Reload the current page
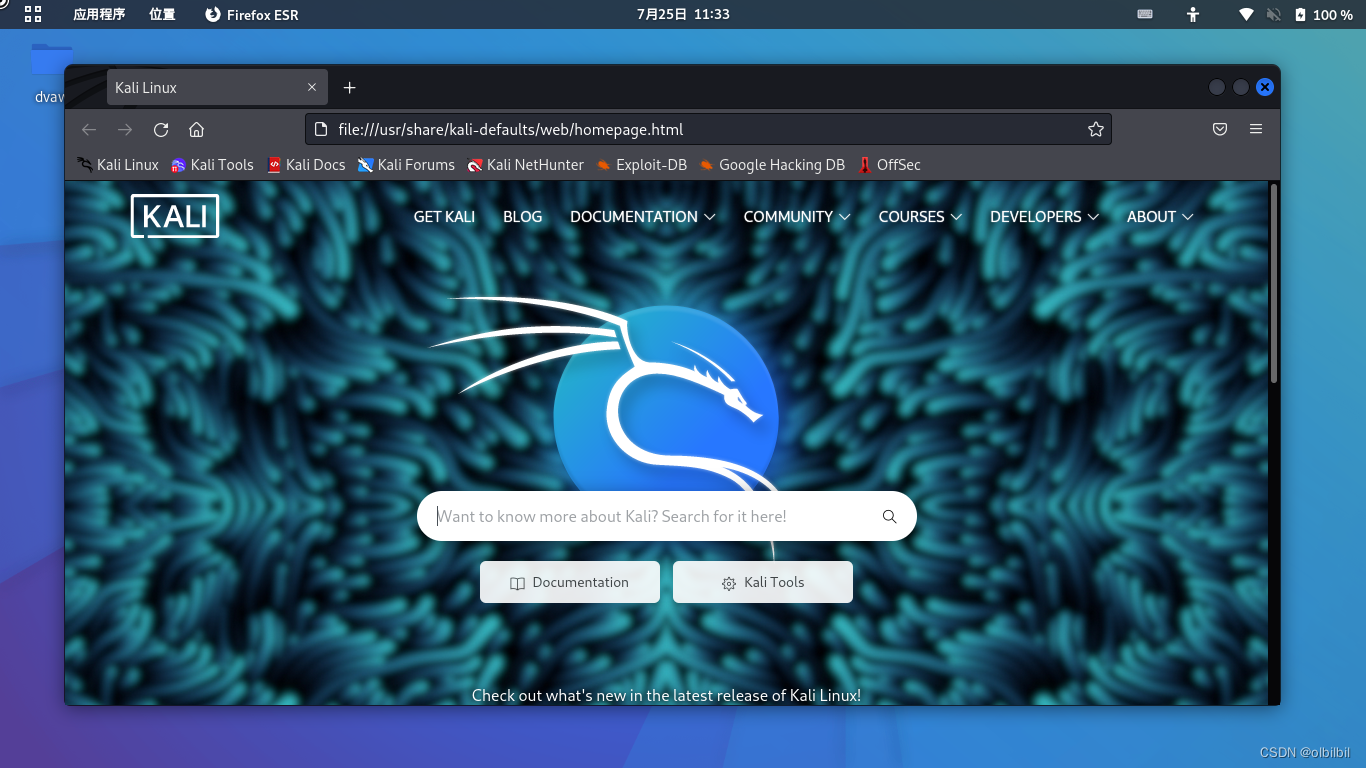Viewport: 1366px width, 768px height. [161, 129]
